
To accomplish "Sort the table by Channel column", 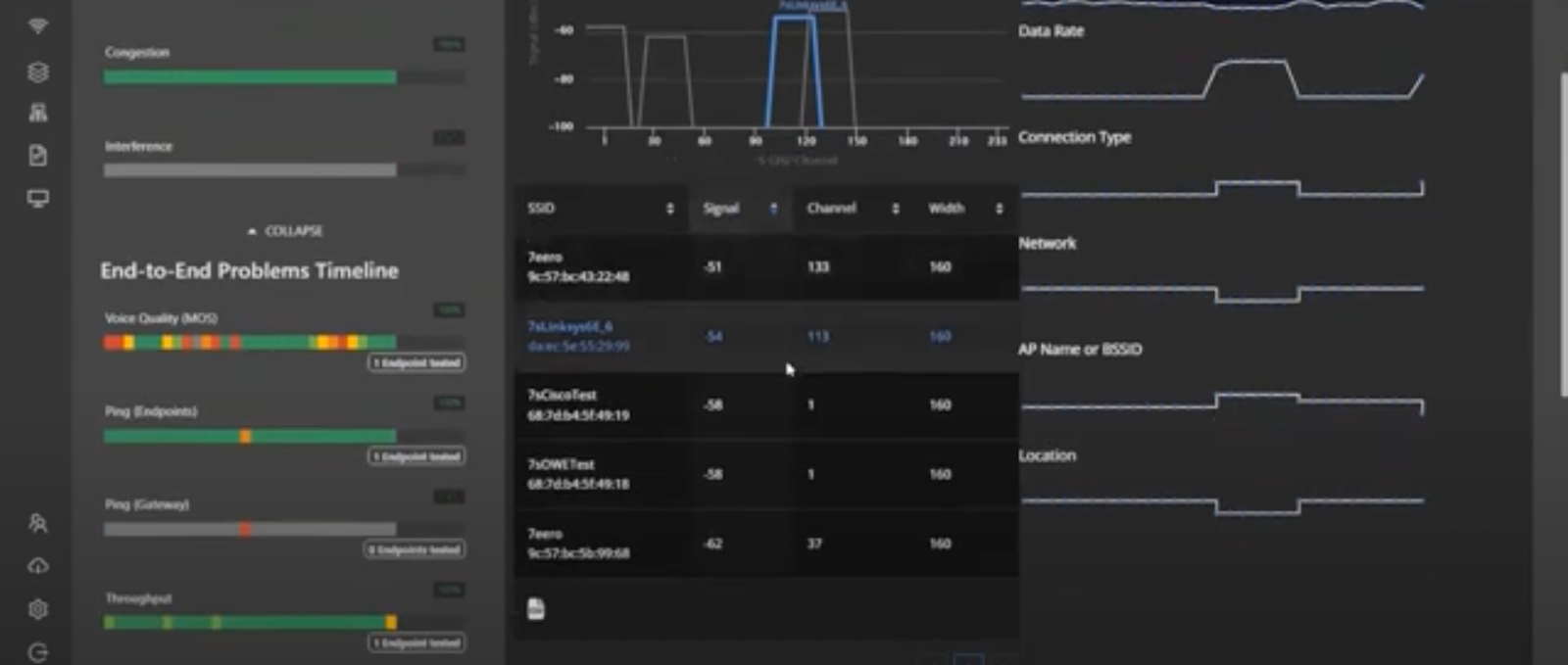I will click(895, 209).
